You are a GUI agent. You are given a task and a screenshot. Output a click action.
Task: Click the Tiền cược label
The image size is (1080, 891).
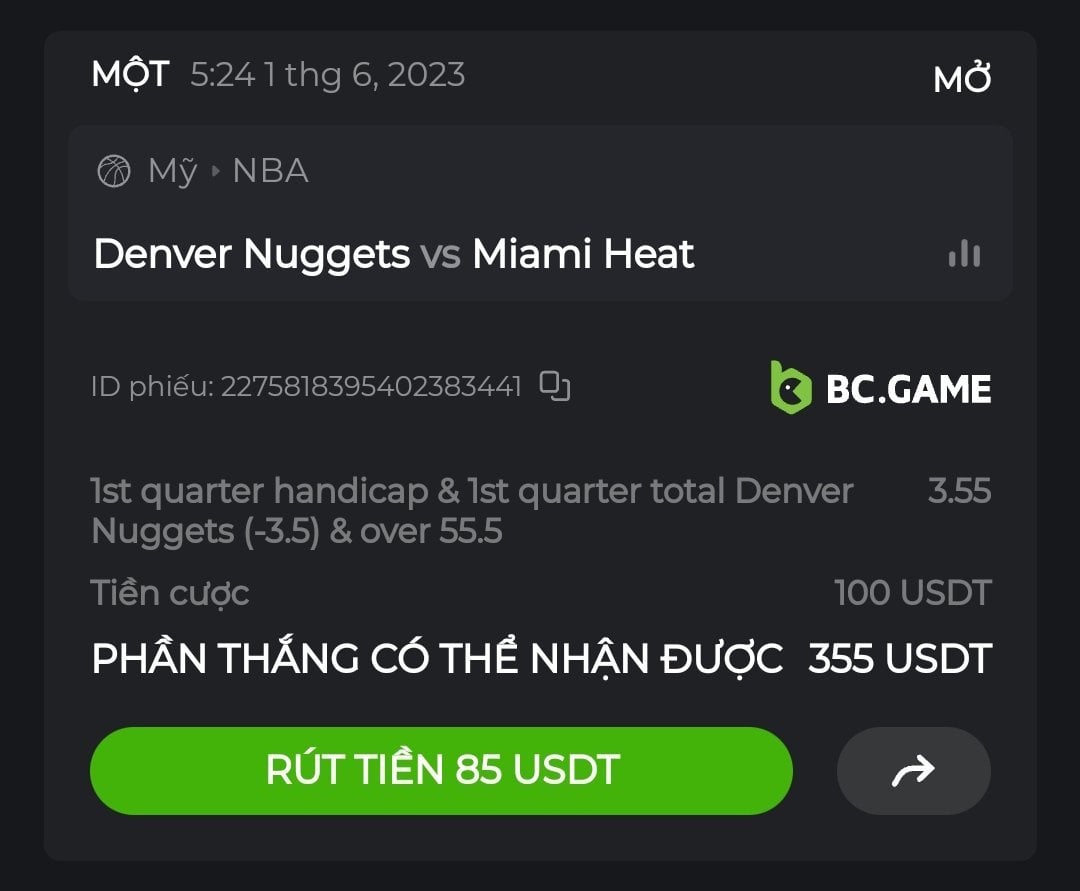[x=170, y=594]
